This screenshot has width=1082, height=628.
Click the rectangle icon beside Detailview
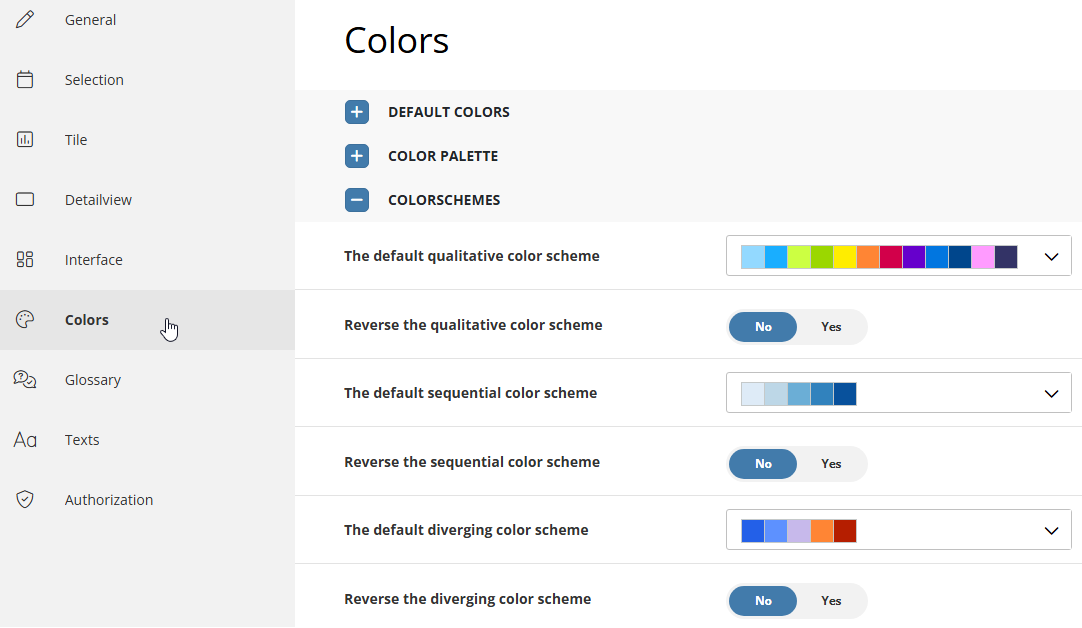(25, 200)
